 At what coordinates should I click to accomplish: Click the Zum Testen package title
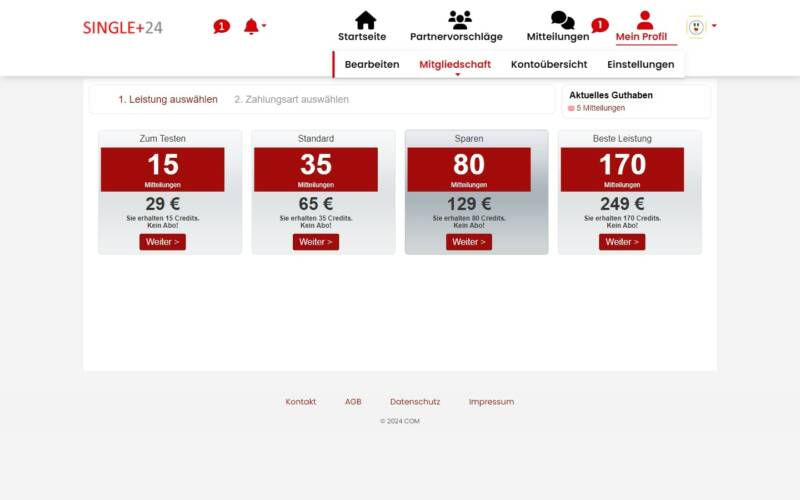click(162, 138)
